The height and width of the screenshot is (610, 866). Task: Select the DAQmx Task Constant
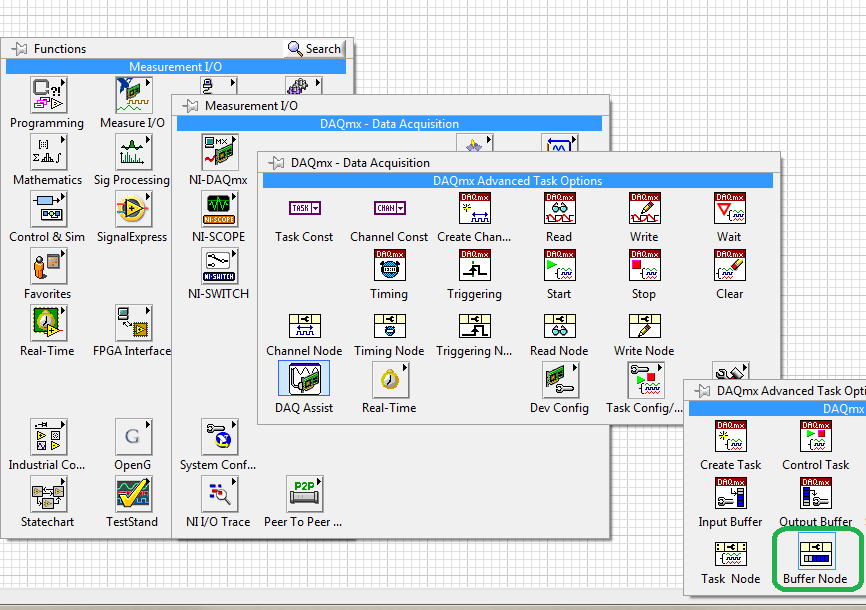point(304,208)
